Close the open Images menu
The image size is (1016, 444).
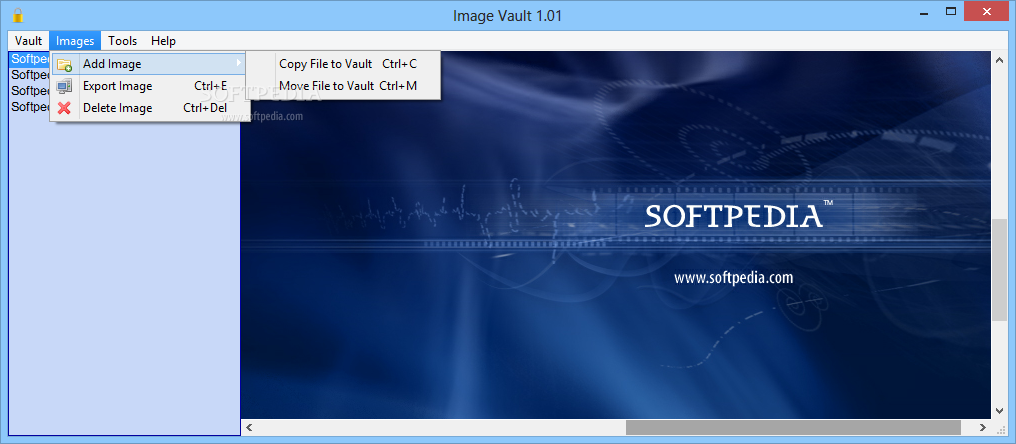coord(75,41)
